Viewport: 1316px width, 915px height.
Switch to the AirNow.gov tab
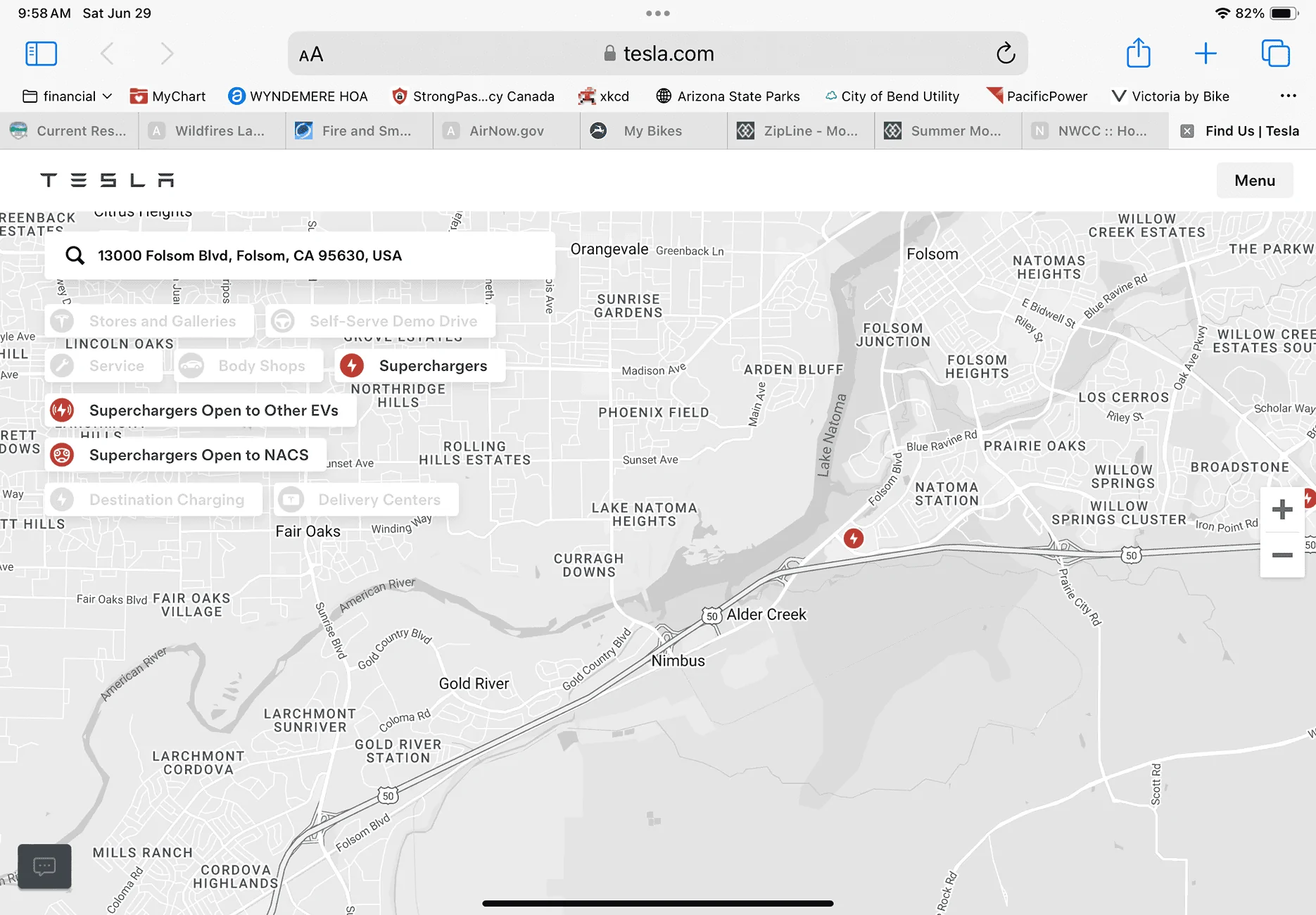pyautogui.click(x=507, y=131)
